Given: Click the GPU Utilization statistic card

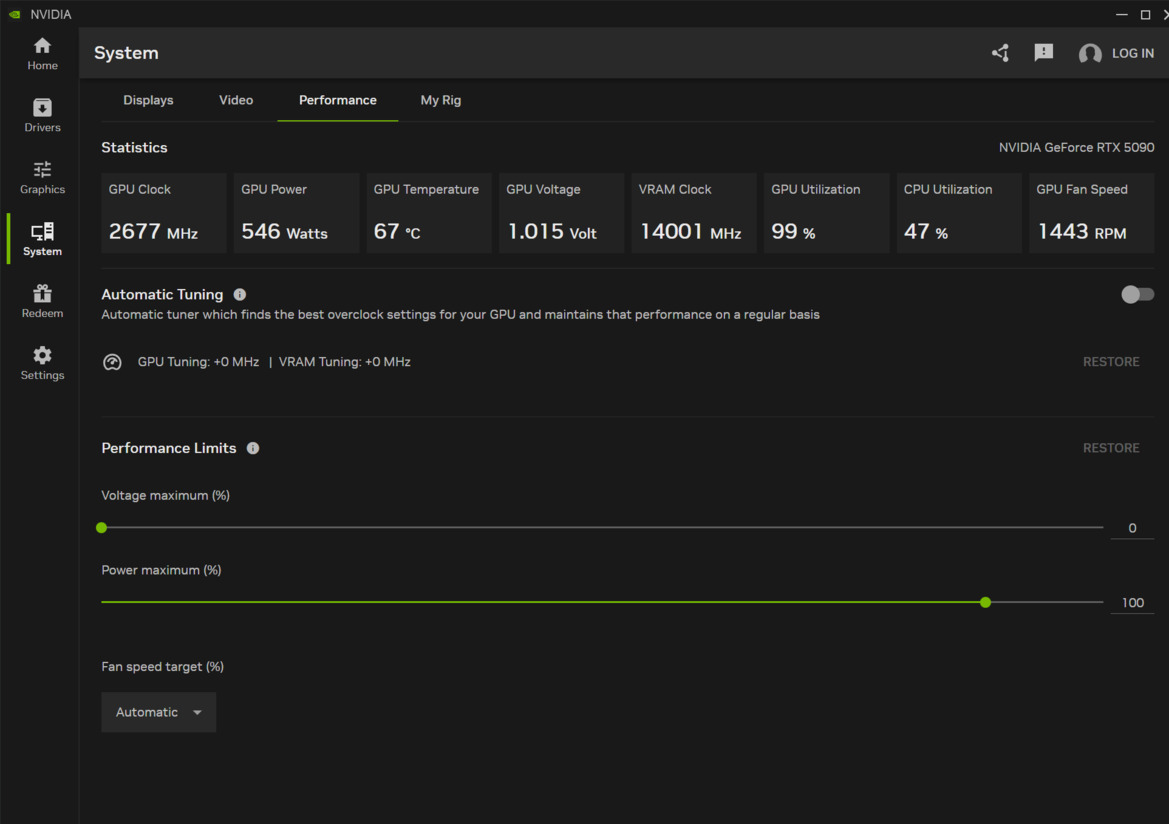Looking at the screenshot, I should click(827, 213).
